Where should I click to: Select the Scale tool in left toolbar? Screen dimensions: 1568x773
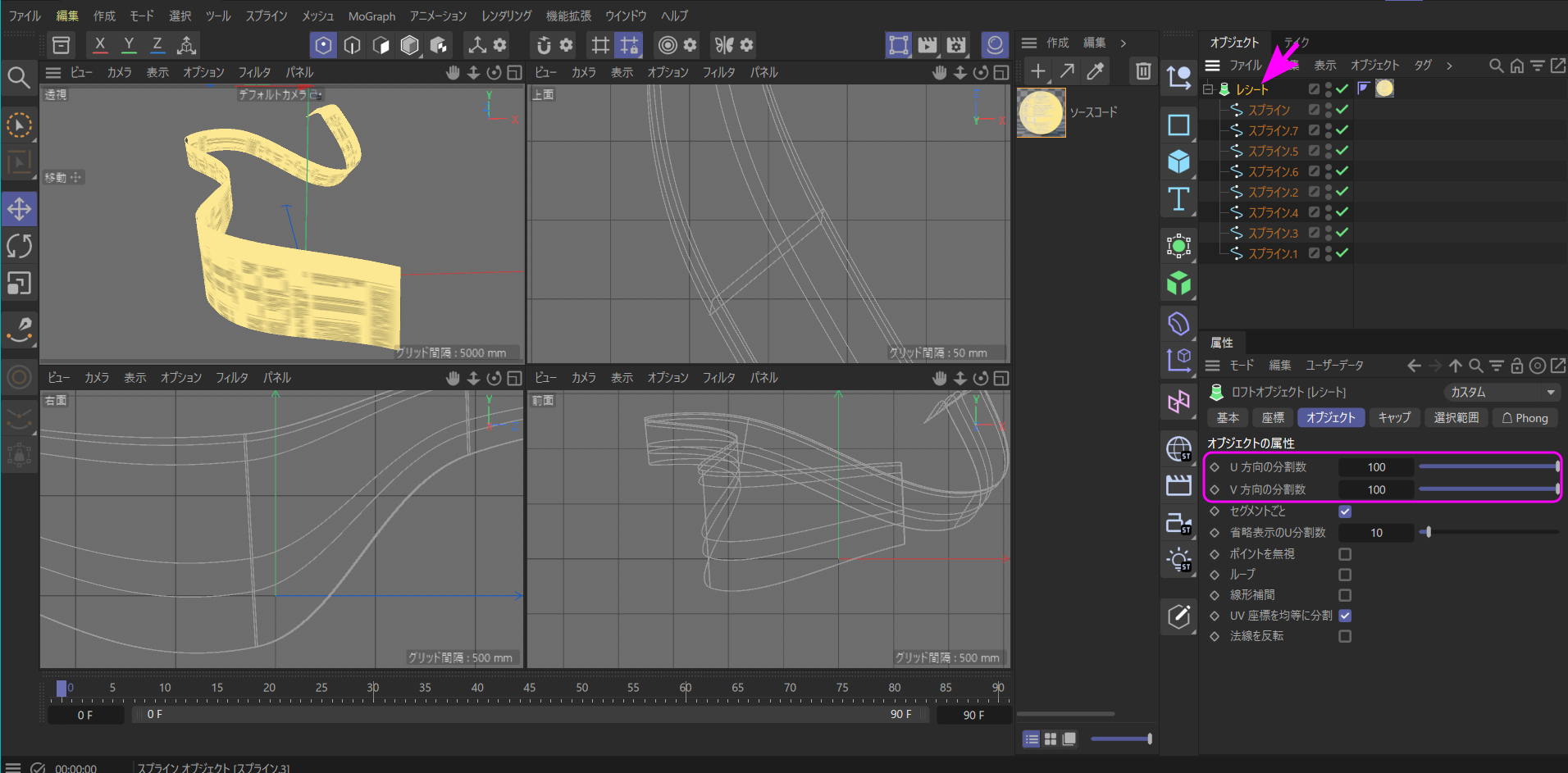[x=19, y=284]
